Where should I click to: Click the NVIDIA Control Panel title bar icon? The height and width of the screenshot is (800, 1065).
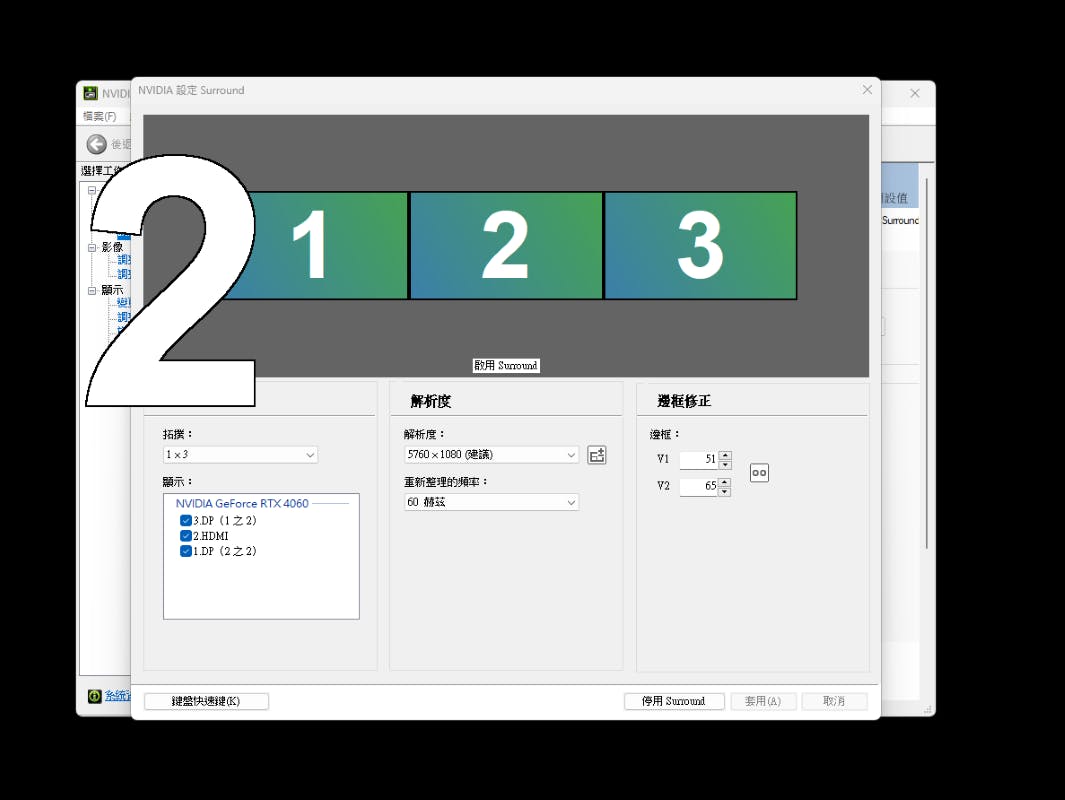pyautogui.click(x=90, y=93)
